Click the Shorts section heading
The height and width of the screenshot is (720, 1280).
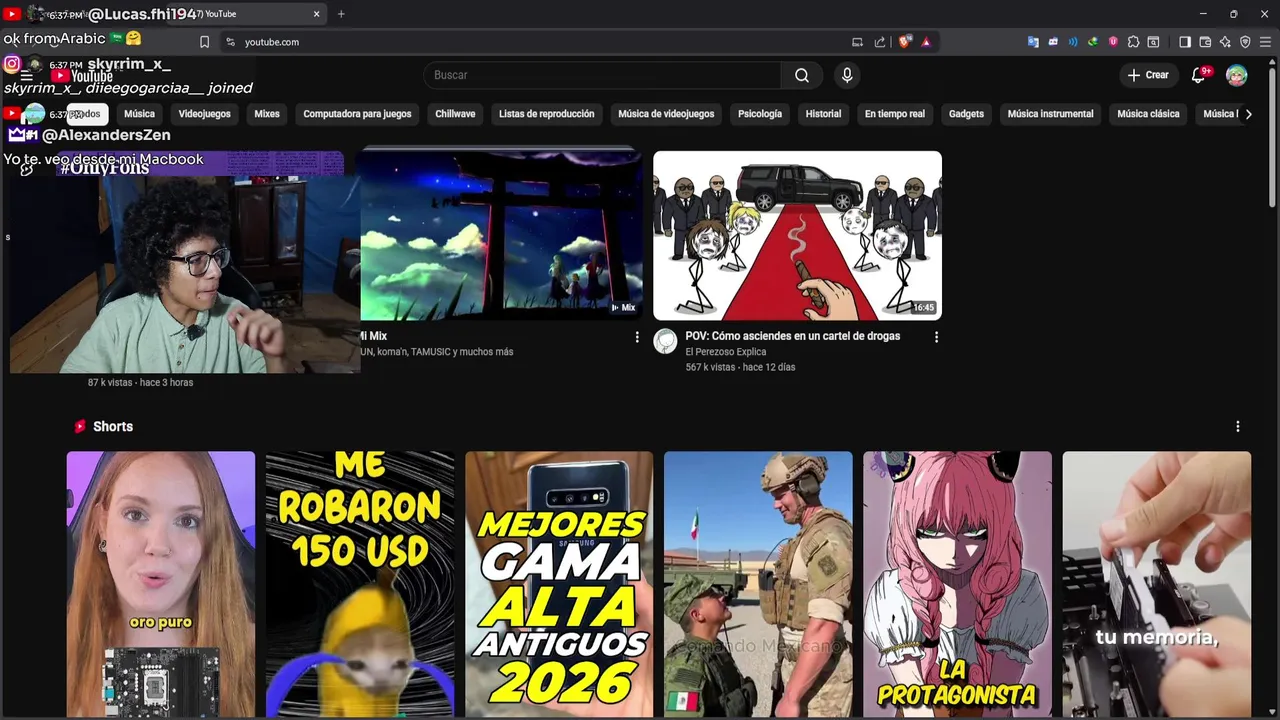coord(112,426)
